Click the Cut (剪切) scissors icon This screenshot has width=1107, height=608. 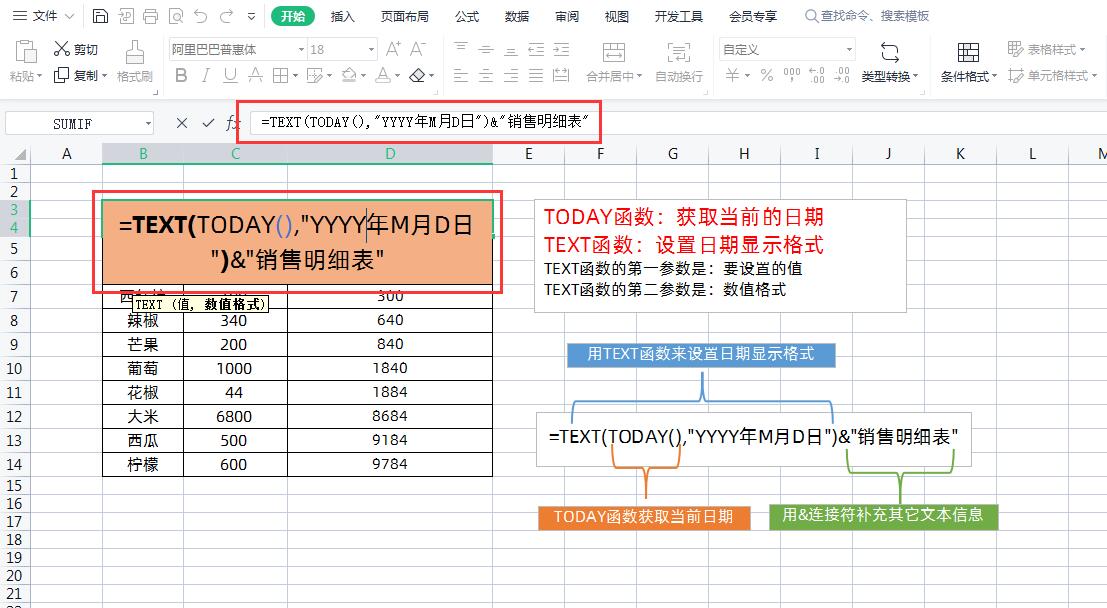[62, 49]
